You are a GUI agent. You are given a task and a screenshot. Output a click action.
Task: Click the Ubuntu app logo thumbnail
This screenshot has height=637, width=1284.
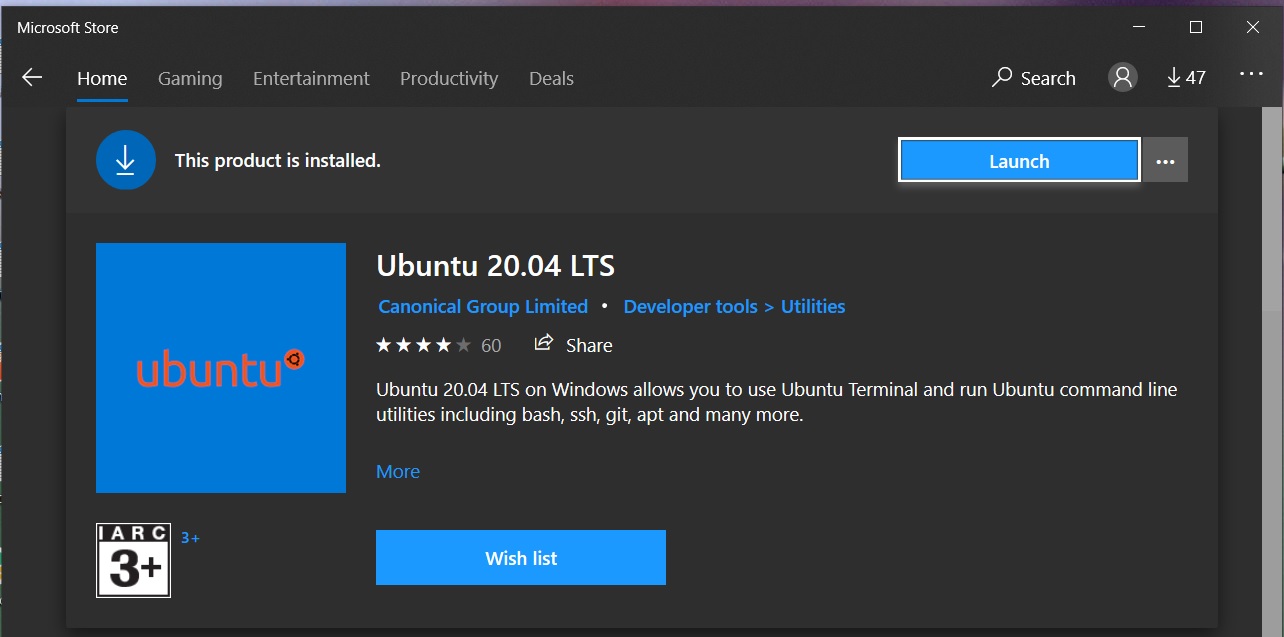tap(221, 368)
